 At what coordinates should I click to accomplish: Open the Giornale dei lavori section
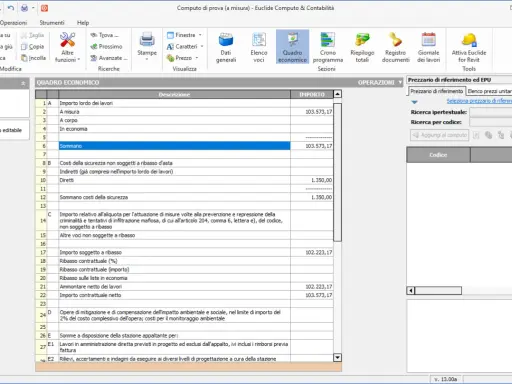[x=429, y=47]
